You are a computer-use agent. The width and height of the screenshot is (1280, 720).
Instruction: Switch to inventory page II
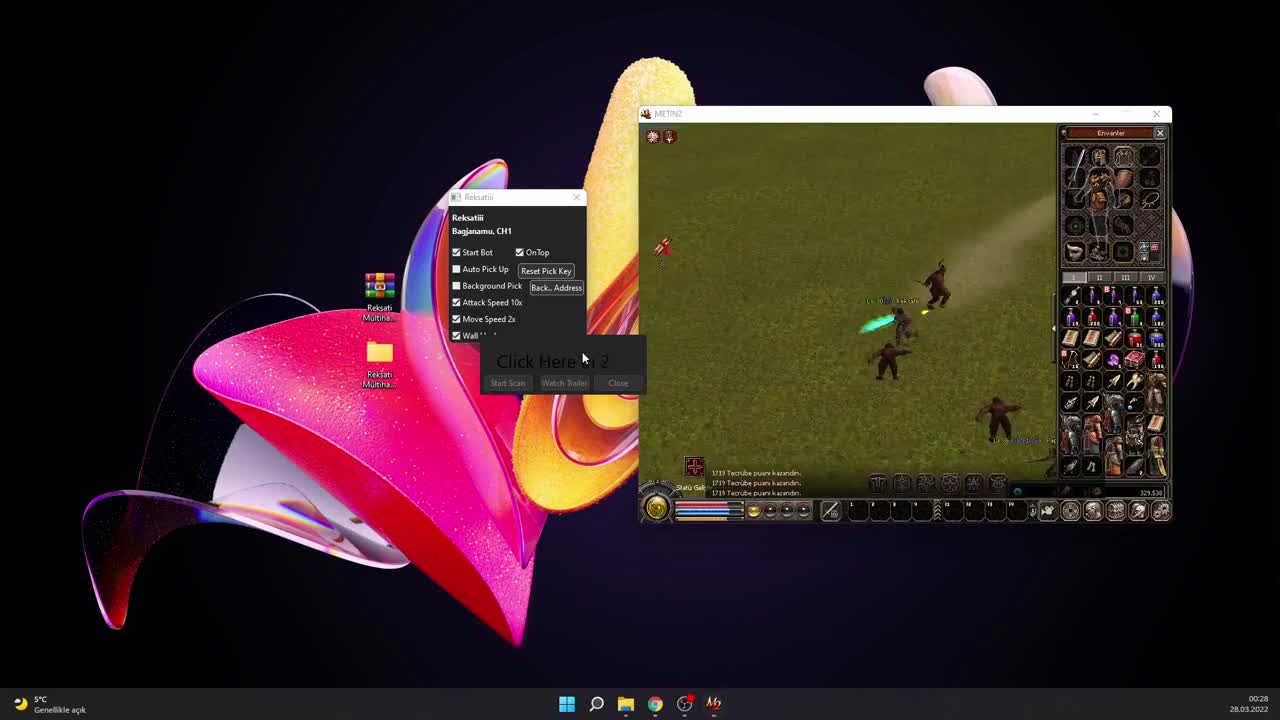pos(1100,277)
